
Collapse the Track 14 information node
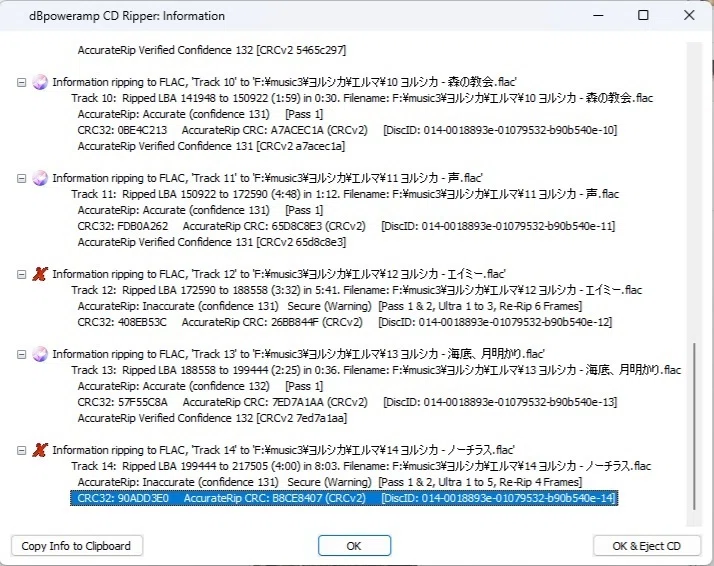pyautogui.click(x=21, y=450)
